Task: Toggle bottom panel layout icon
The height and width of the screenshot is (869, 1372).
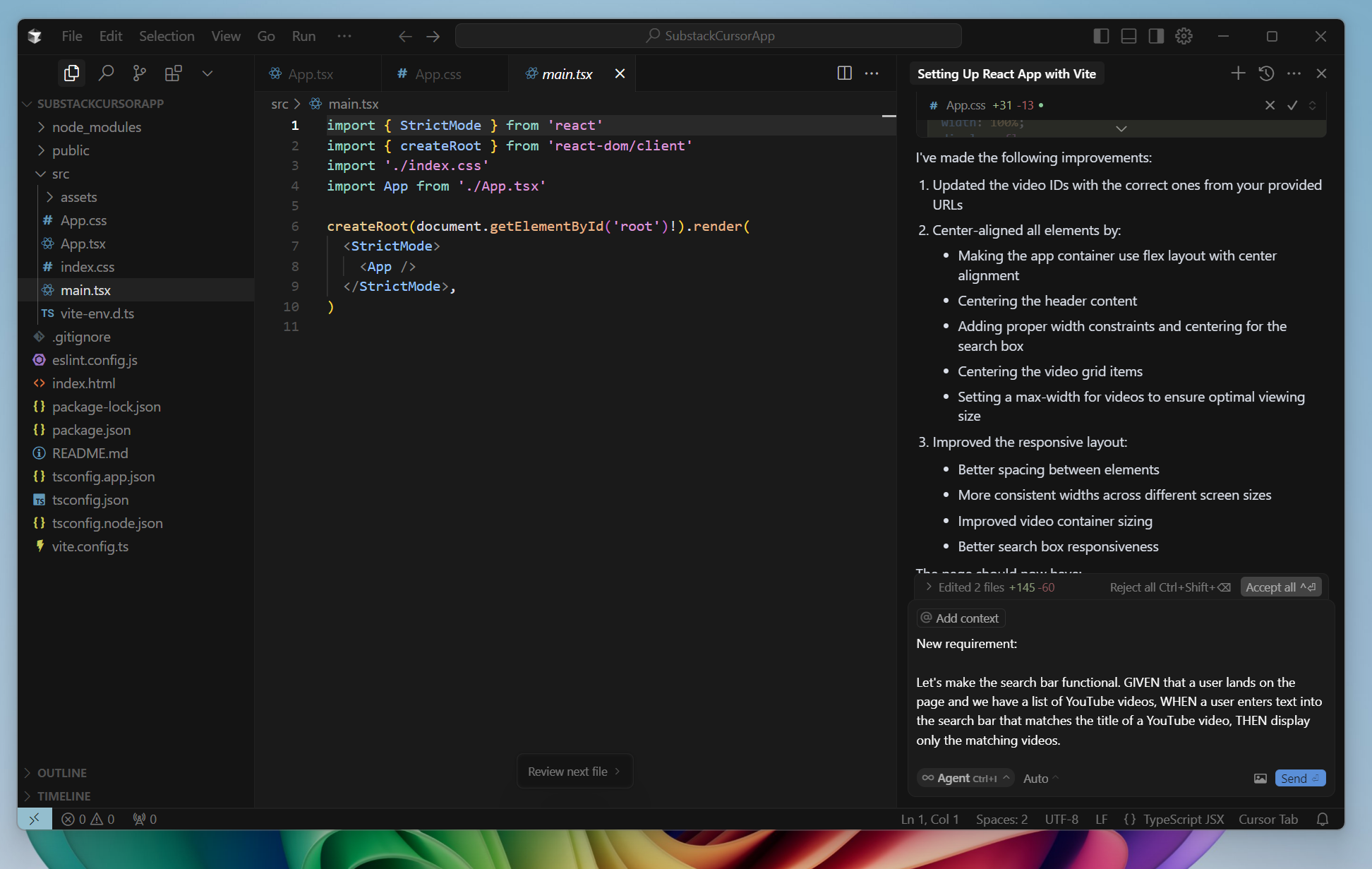Action: click(1129, 36)
